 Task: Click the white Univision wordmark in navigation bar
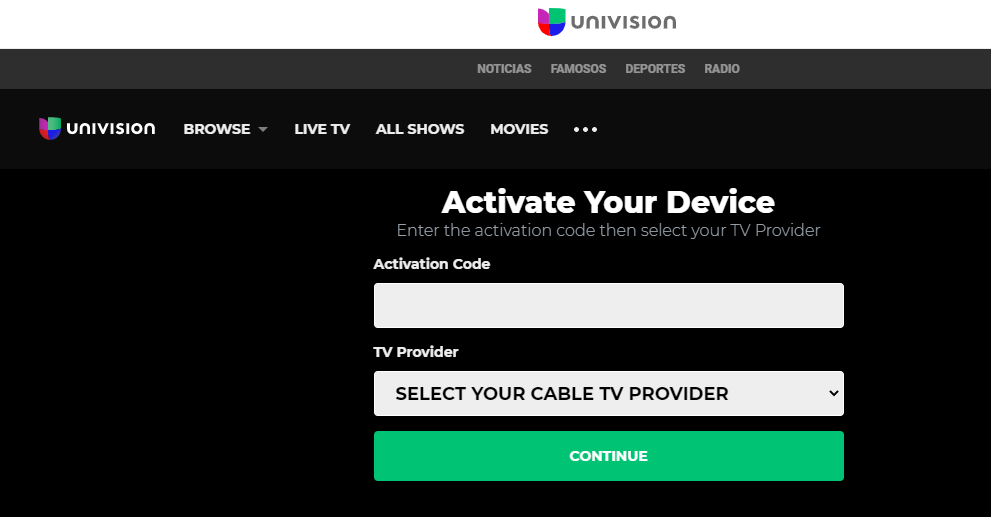[111, 128]
